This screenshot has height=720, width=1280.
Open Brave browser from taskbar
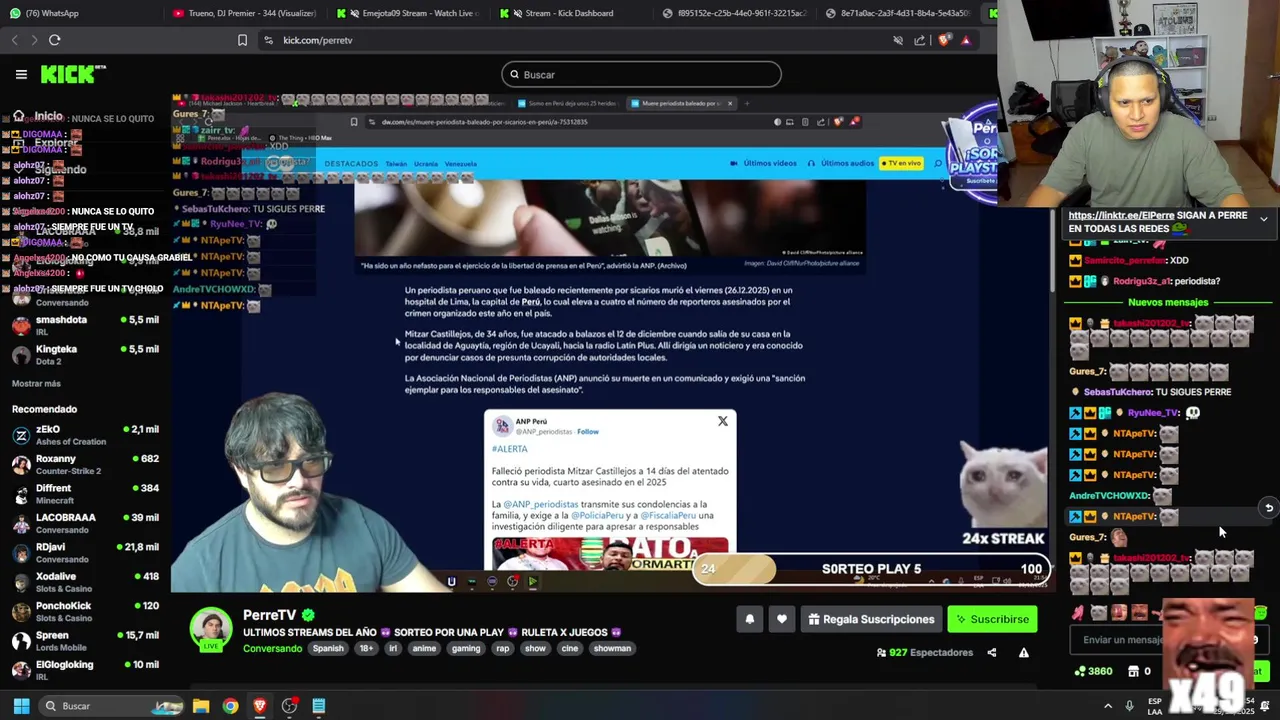click(260, 706)
